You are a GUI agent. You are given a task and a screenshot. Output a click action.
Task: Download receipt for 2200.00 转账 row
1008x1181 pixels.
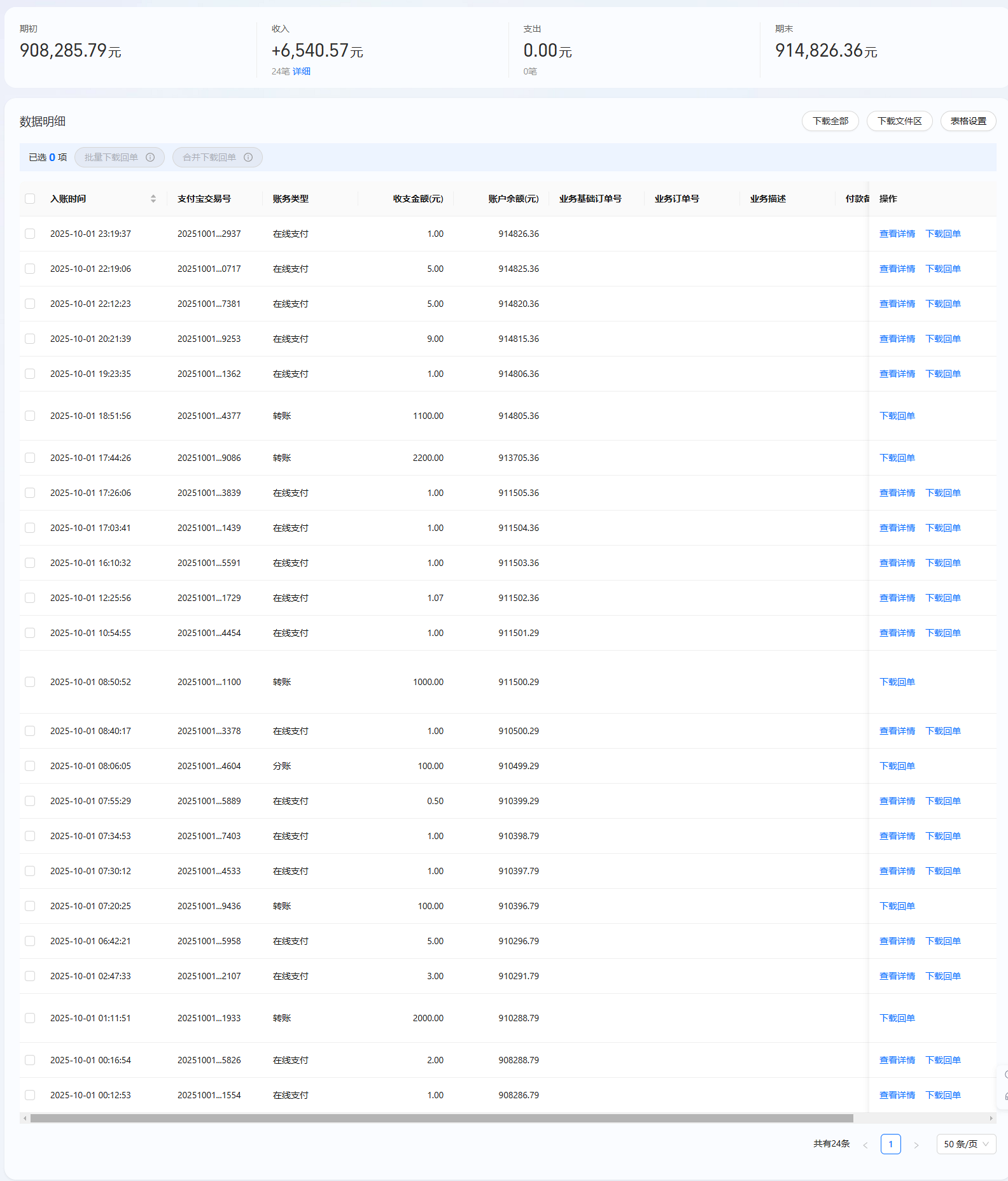[897, 458]
